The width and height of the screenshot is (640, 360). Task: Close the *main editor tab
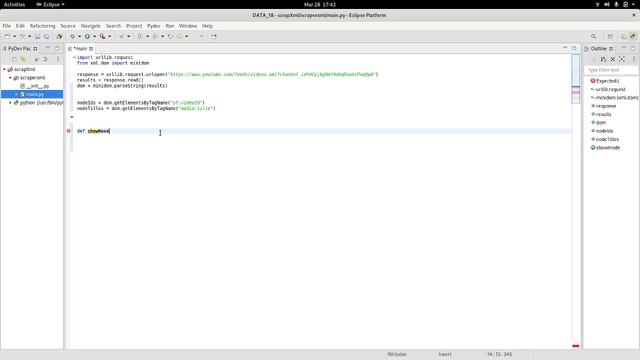coord(91,49)
